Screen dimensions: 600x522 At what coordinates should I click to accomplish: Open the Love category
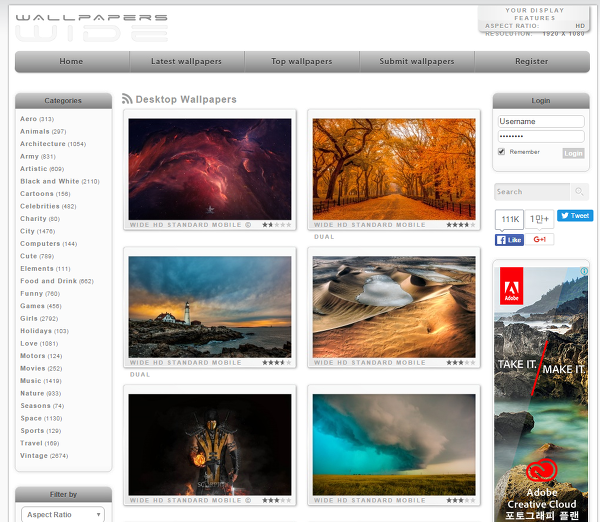(x=39, y=343)
